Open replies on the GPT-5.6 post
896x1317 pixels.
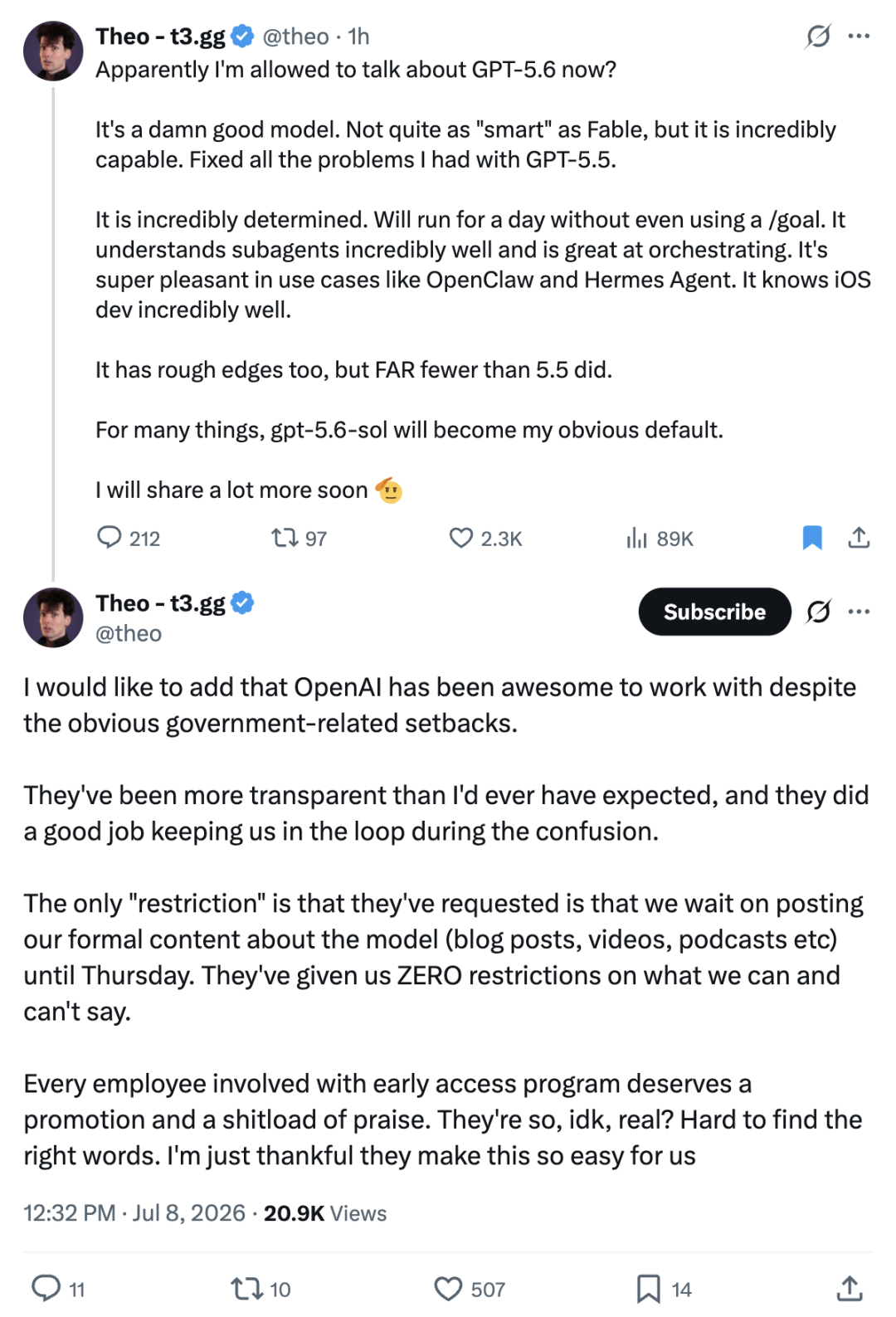[x=128, y=538]
